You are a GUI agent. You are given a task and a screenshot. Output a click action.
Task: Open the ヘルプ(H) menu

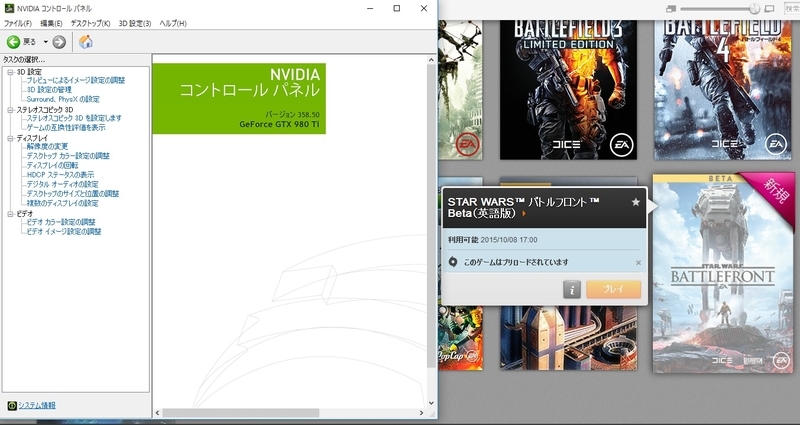pyautogui.click(x=173, y=23)
